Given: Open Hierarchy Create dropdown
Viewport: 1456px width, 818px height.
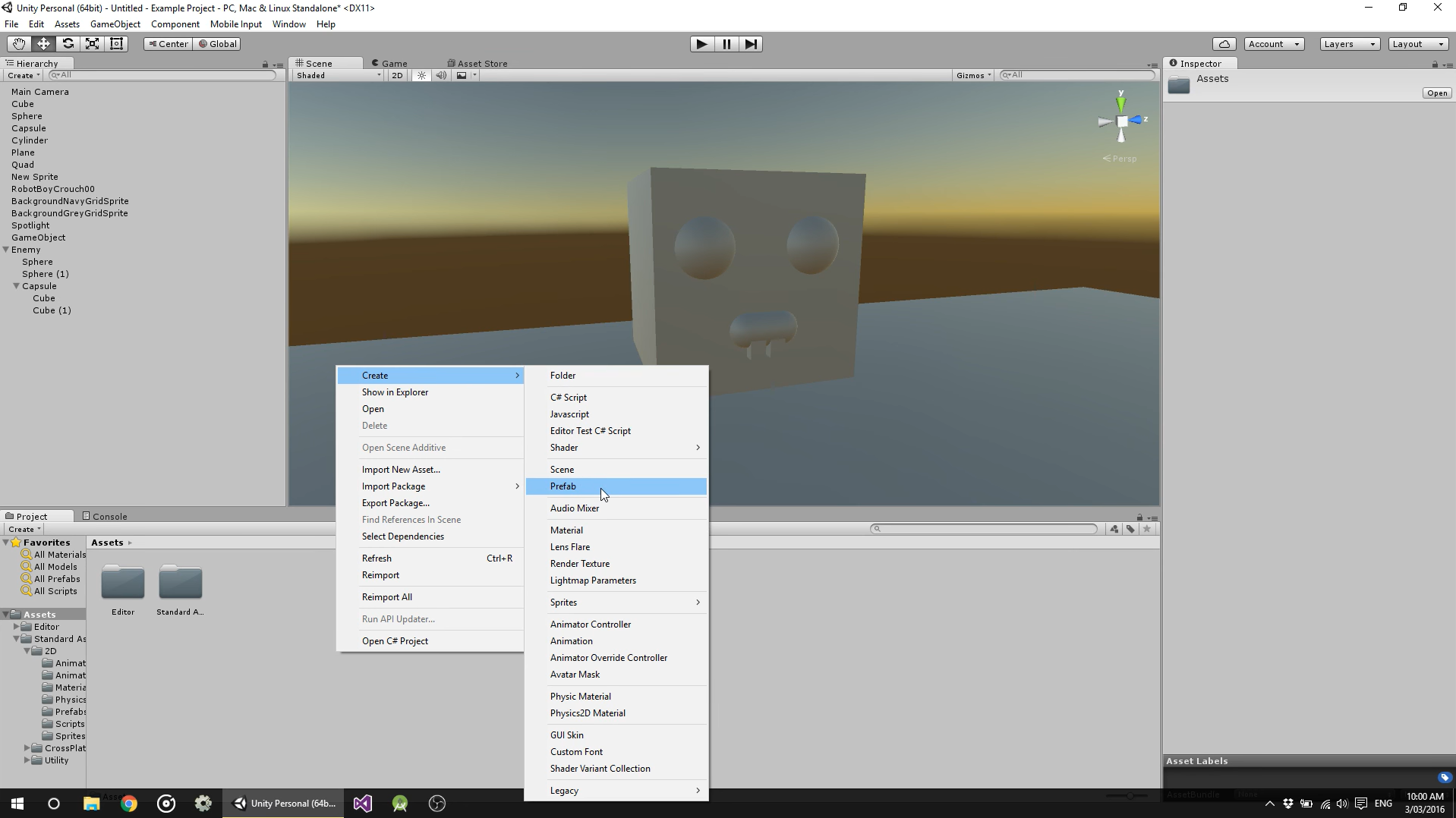Looking at the screenshot, I should coord(23,75).
